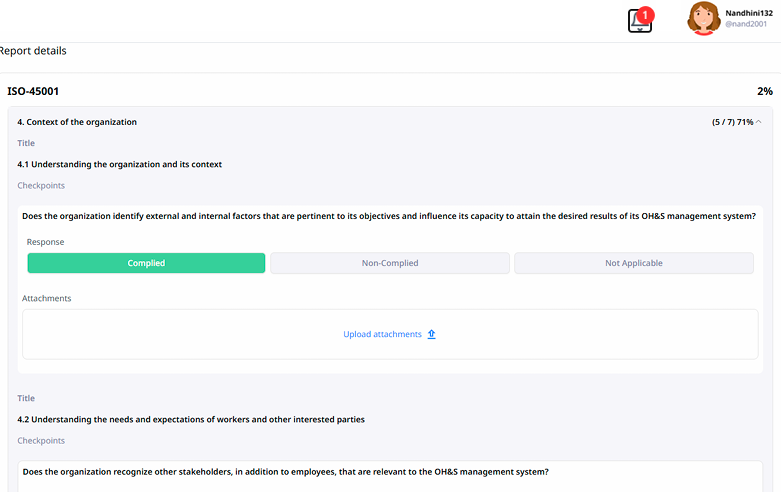Select the 4.2 Understanding the needs title
This screenshot has height=492, width=781.
pyautogui.click(x=190, y=419)
